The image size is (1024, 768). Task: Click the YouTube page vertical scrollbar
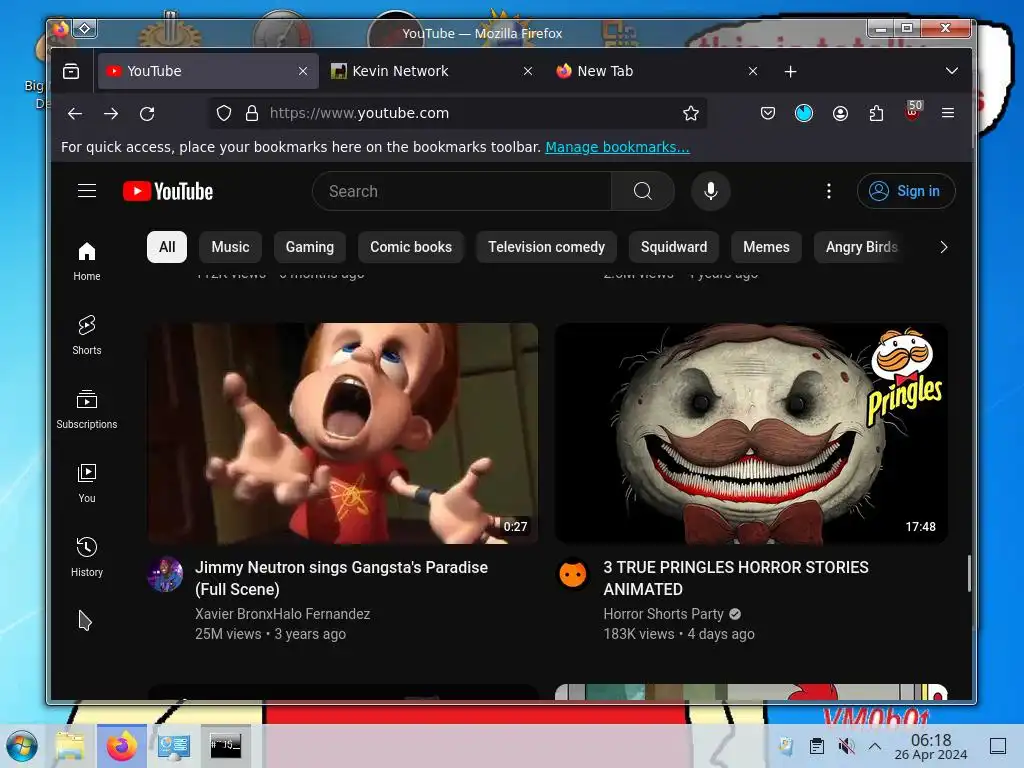click(969, 573)
